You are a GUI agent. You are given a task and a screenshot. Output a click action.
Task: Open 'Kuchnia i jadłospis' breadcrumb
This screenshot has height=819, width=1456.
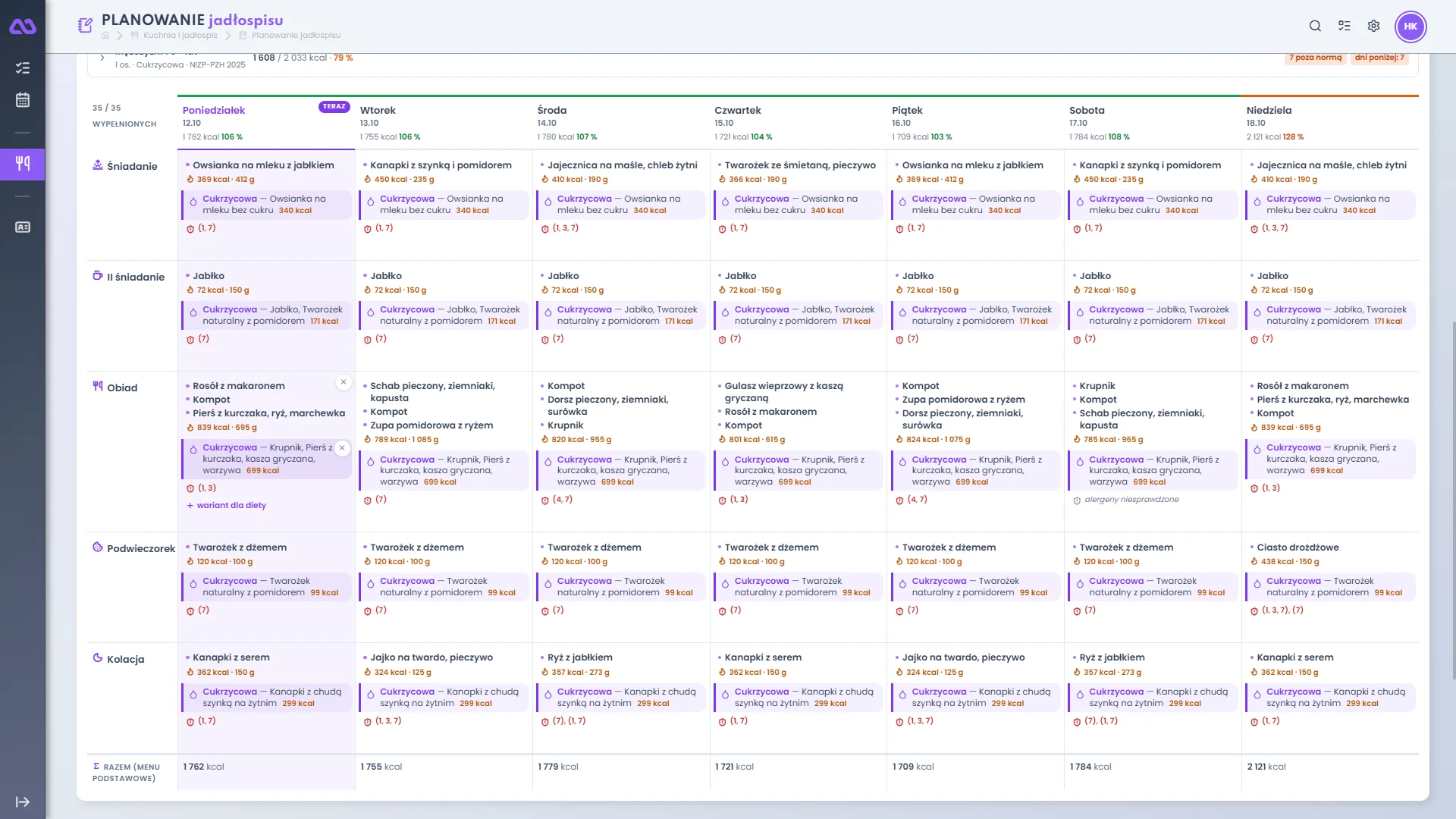coord(180,36)
